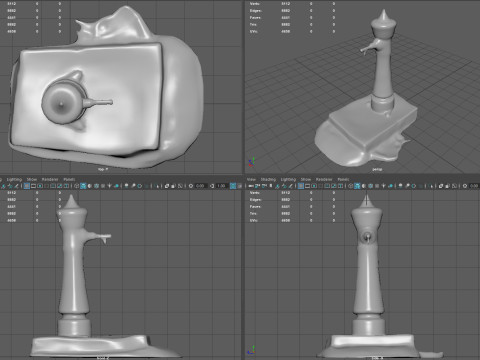480x360 pixels.
Task: Click Use Default Material icon in side view
Action: pyautogui.click(x=90, y=186)
